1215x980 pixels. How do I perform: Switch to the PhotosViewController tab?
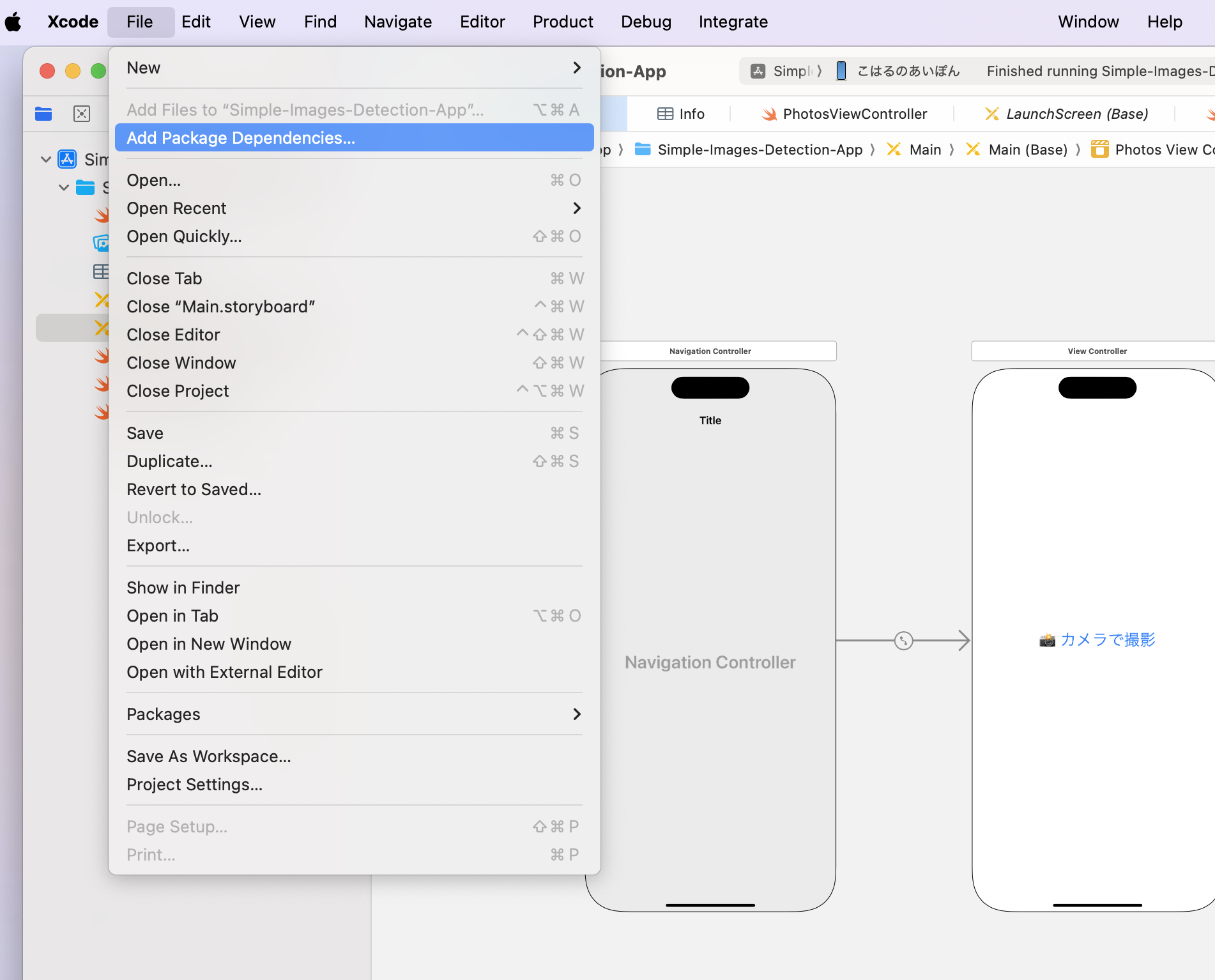844,114
